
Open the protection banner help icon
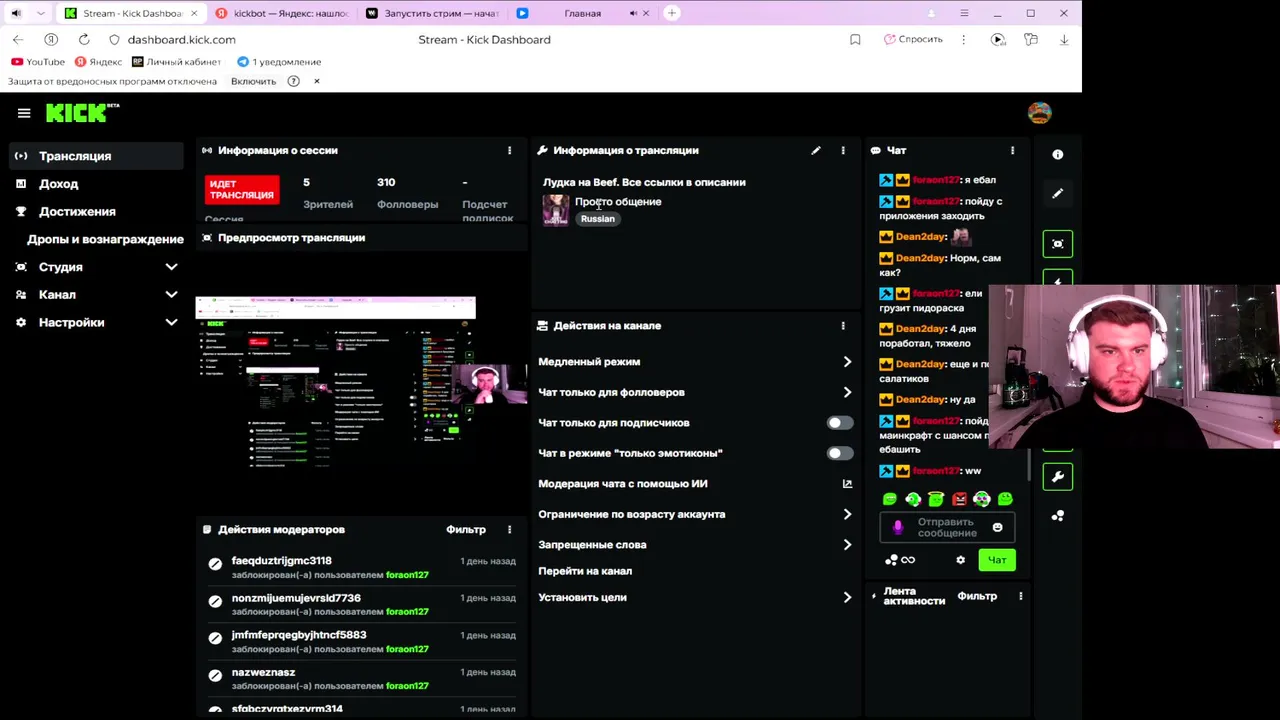(293, 81)
